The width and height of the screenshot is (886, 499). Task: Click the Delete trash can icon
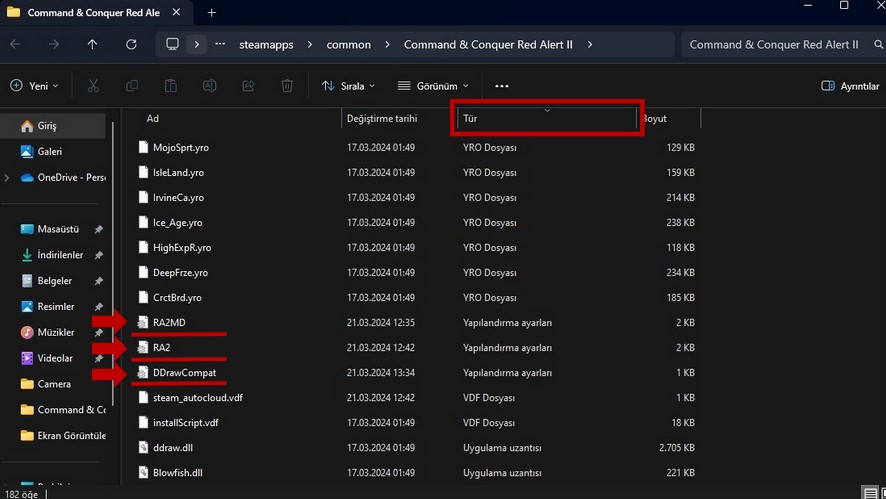click(x=287, y=86)
